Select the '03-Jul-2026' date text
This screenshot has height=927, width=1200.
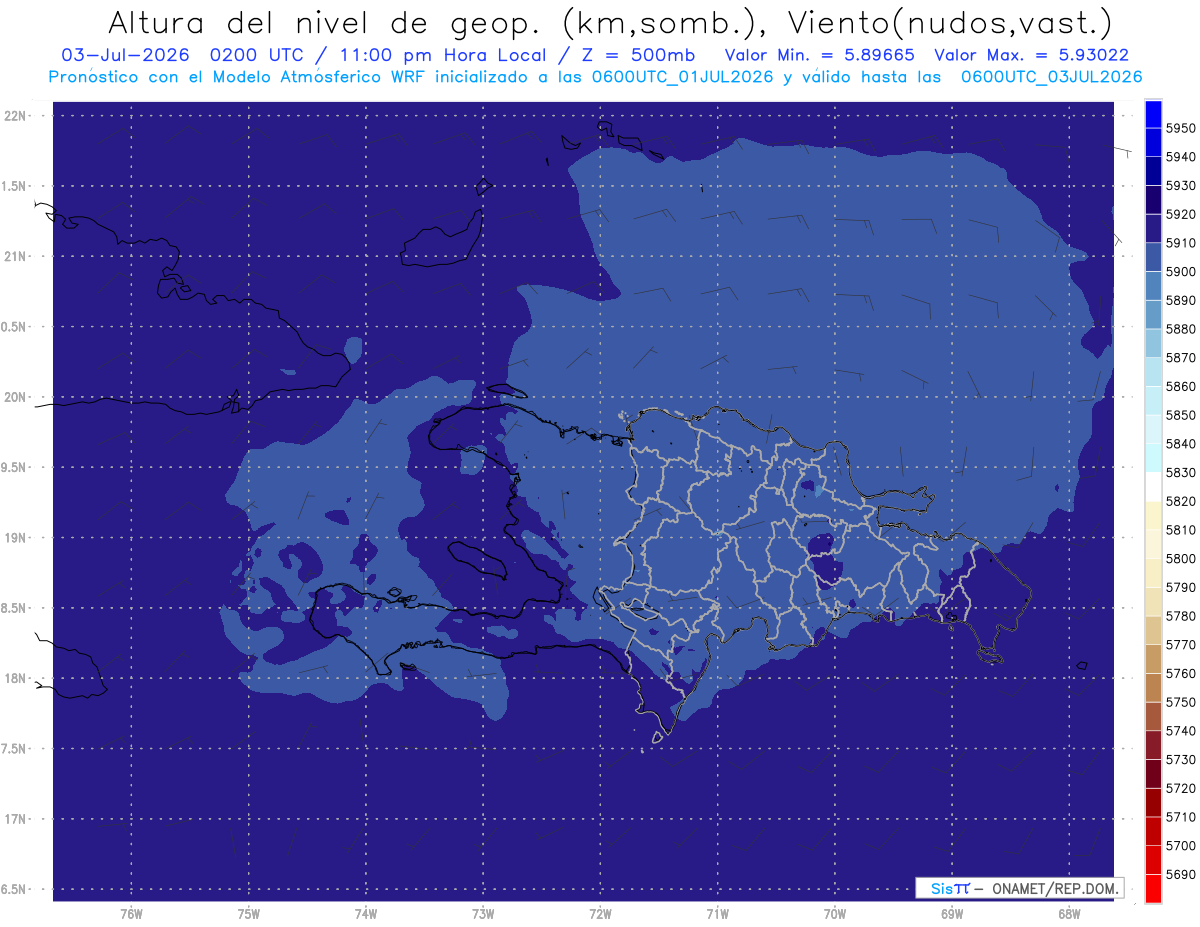[128, 55]
